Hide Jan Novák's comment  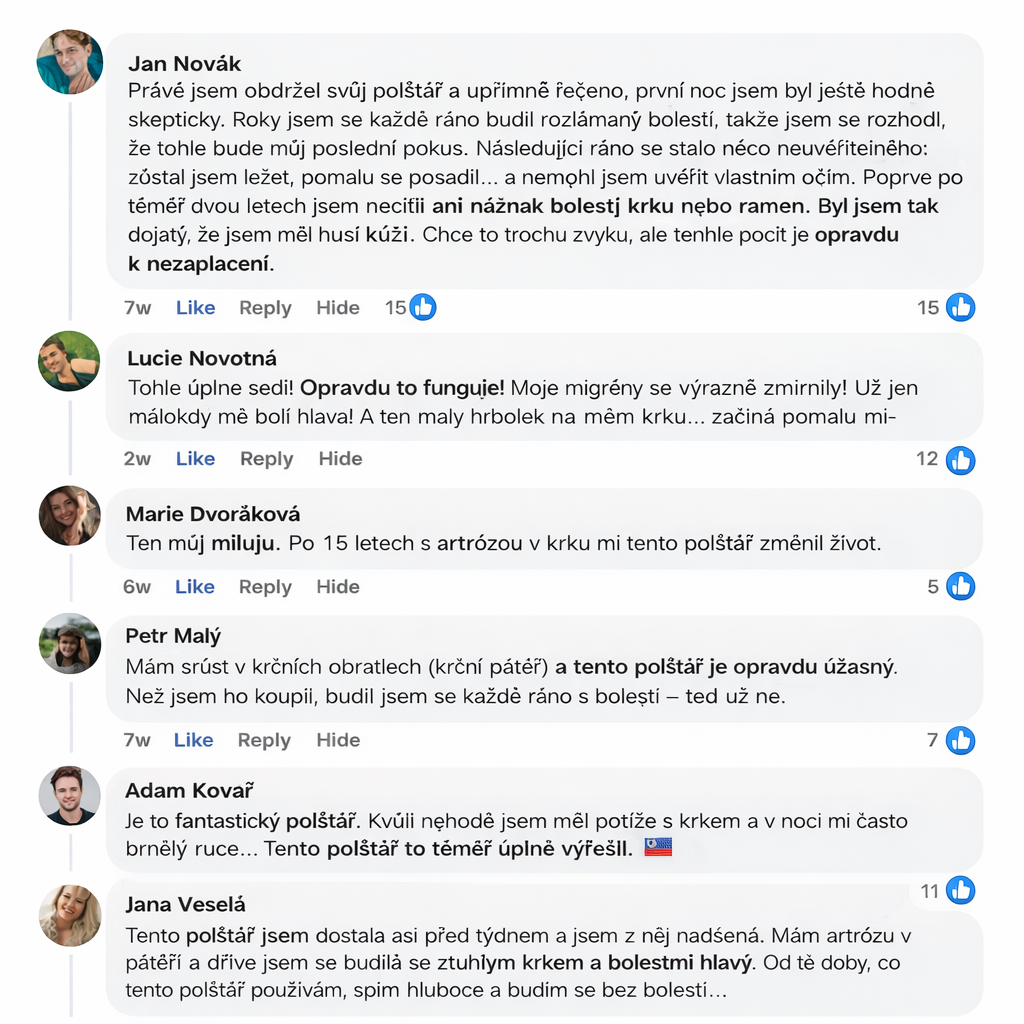[338, 308]
